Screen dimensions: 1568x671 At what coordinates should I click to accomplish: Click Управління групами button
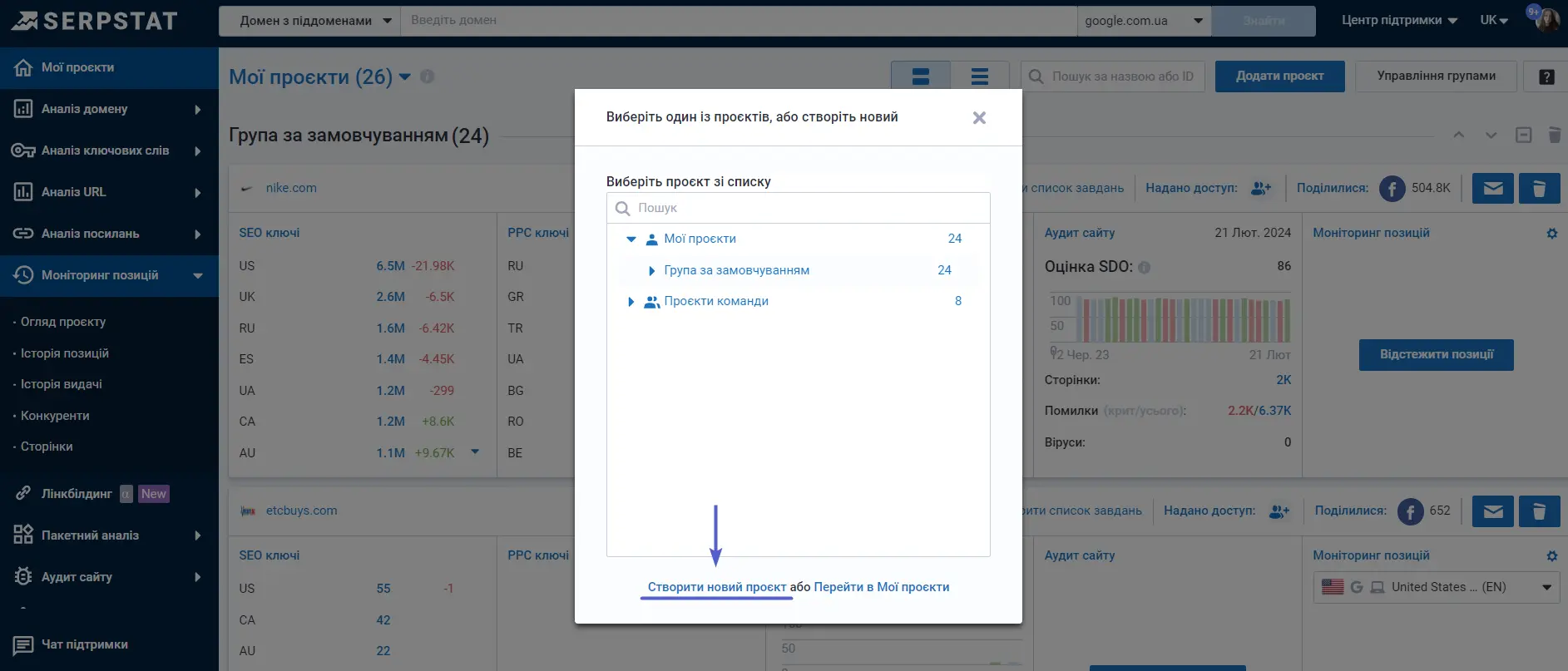pyautogui.click(x=1436, y=76)
